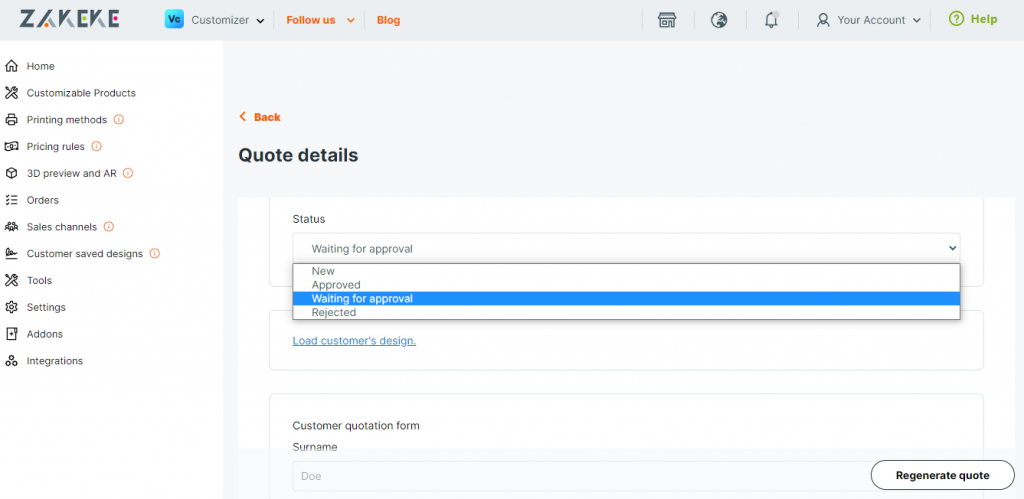This screenshot has width=1024, height=499.
Task: Open the store icon in header
Action: click(667, 20)
